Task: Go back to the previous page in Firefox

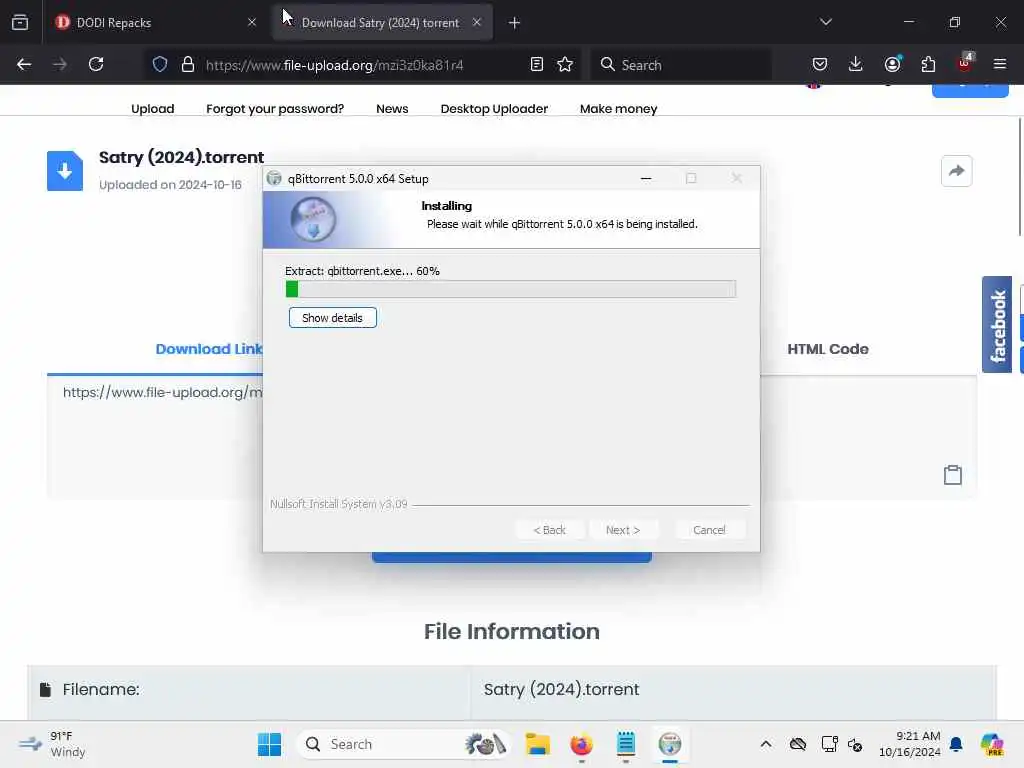Action: 24,64
